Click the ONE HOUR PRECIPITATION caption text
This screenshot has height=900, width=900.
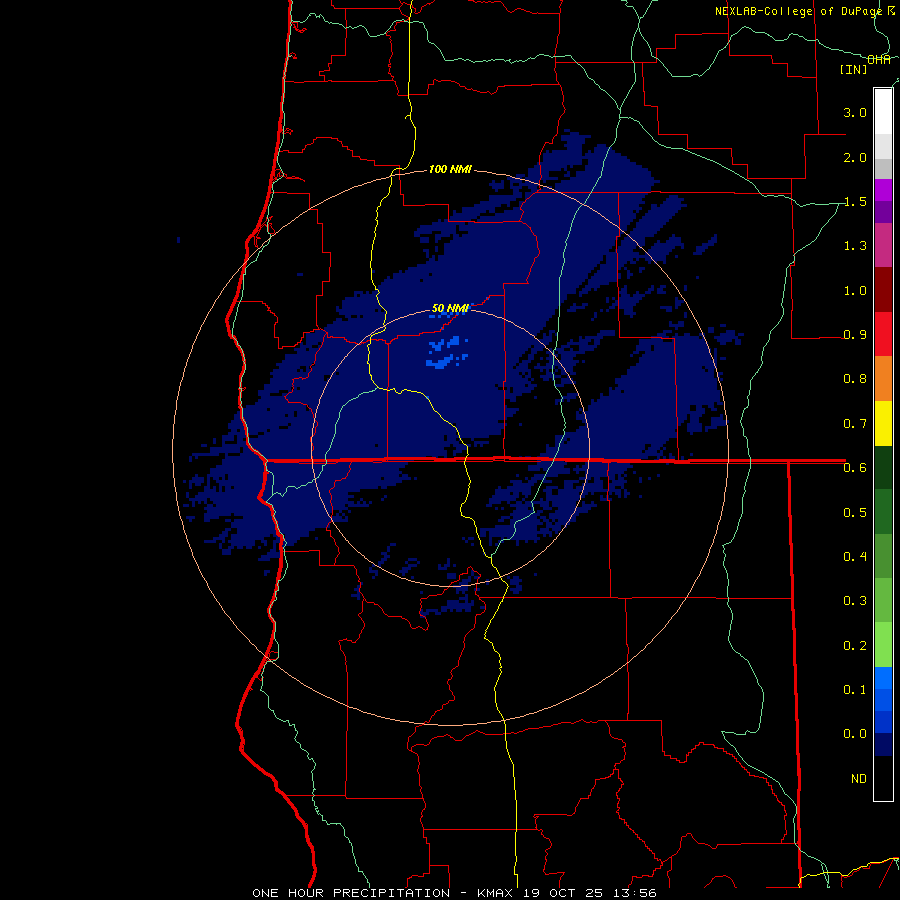coord(351,893)
